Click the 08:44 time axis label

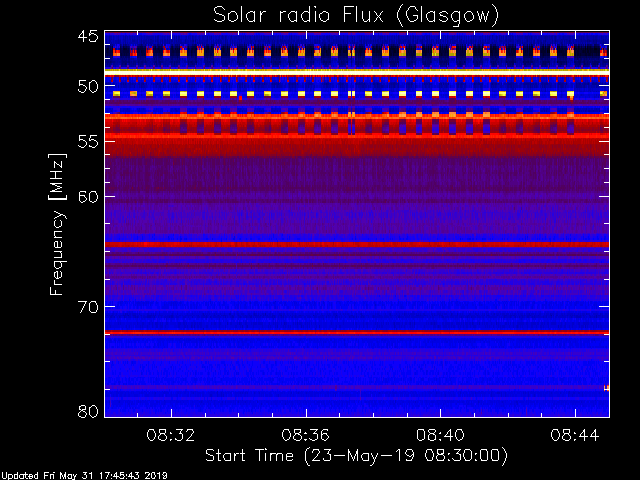[x=575, y=435]
